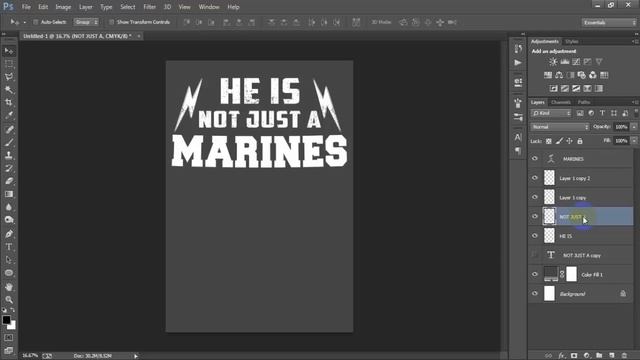Select the Hand tool

point(9,287)
